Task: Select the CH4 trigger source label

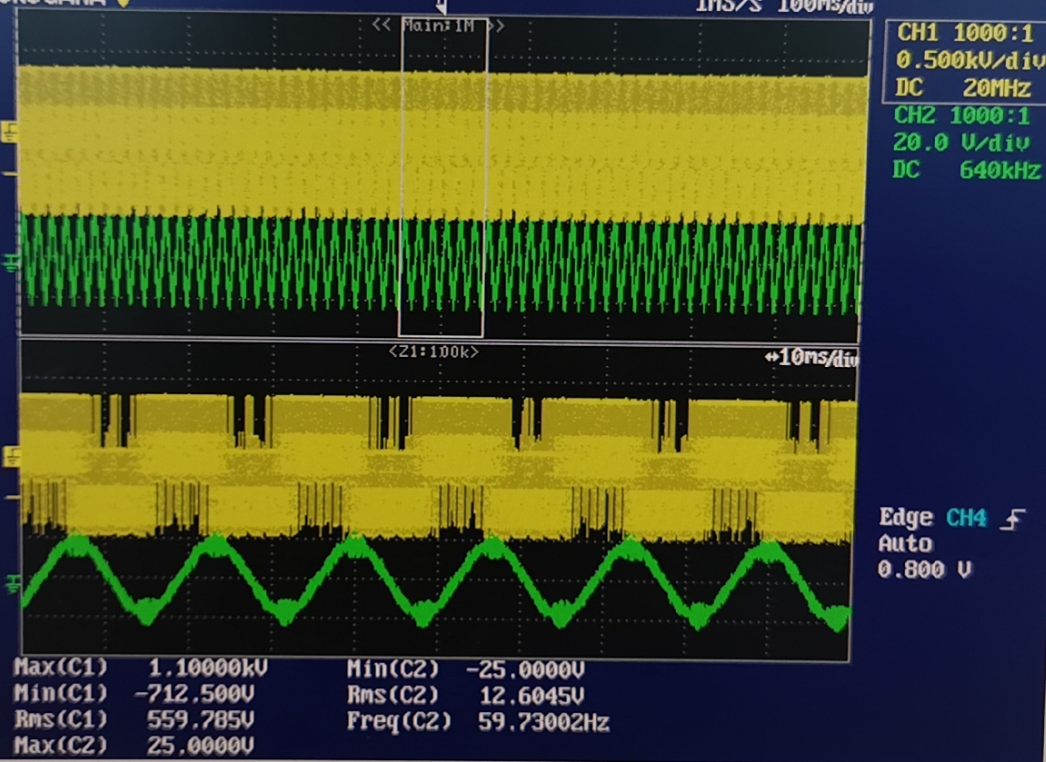Action: tap(967, 518)
